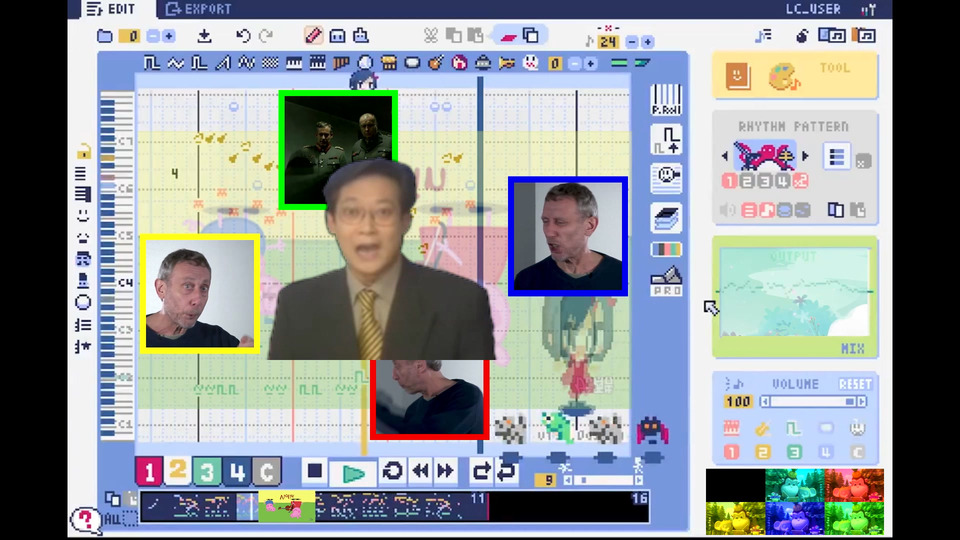This screenshot has width=960, height=540.
Task: Reset the volume
Action: [x=855, y=384]
